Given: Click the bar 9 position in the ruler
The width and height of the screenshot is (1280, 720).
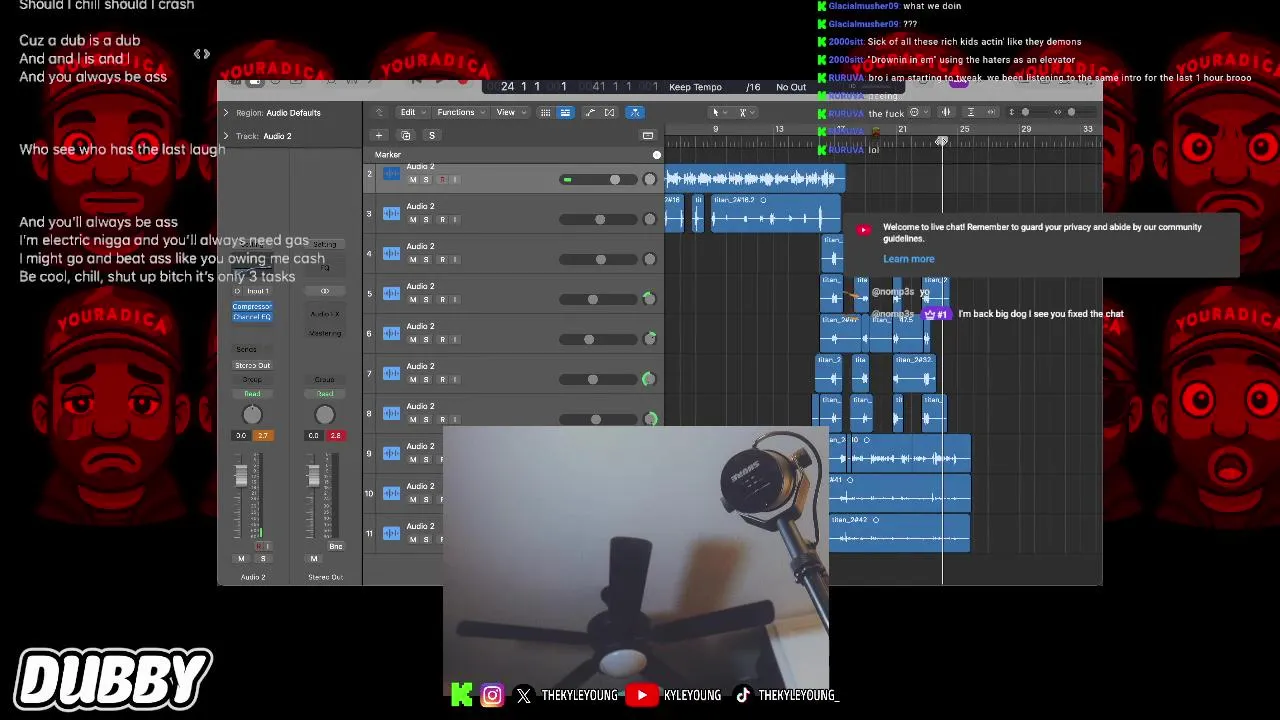Looking at the screenshot, I should click(x=715, y=130).
